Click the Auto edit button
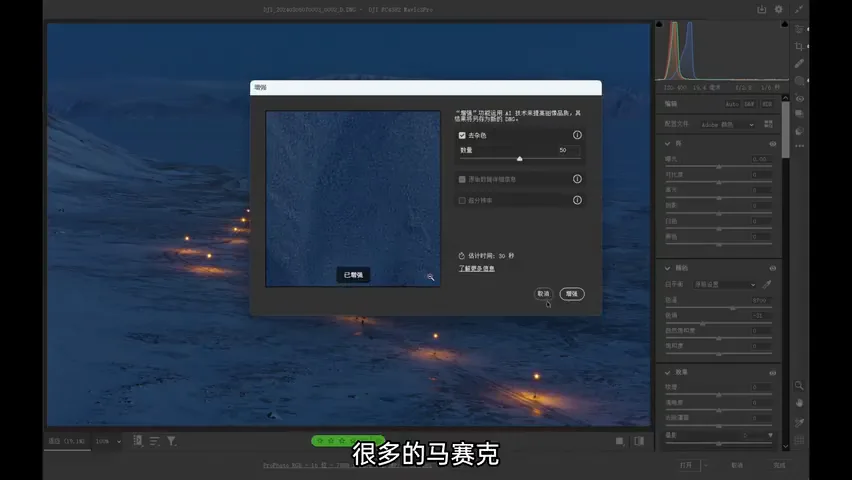Image resolution: width=852 pixels, height=480 pixels. pyautogui.click(x=732, y=104)
